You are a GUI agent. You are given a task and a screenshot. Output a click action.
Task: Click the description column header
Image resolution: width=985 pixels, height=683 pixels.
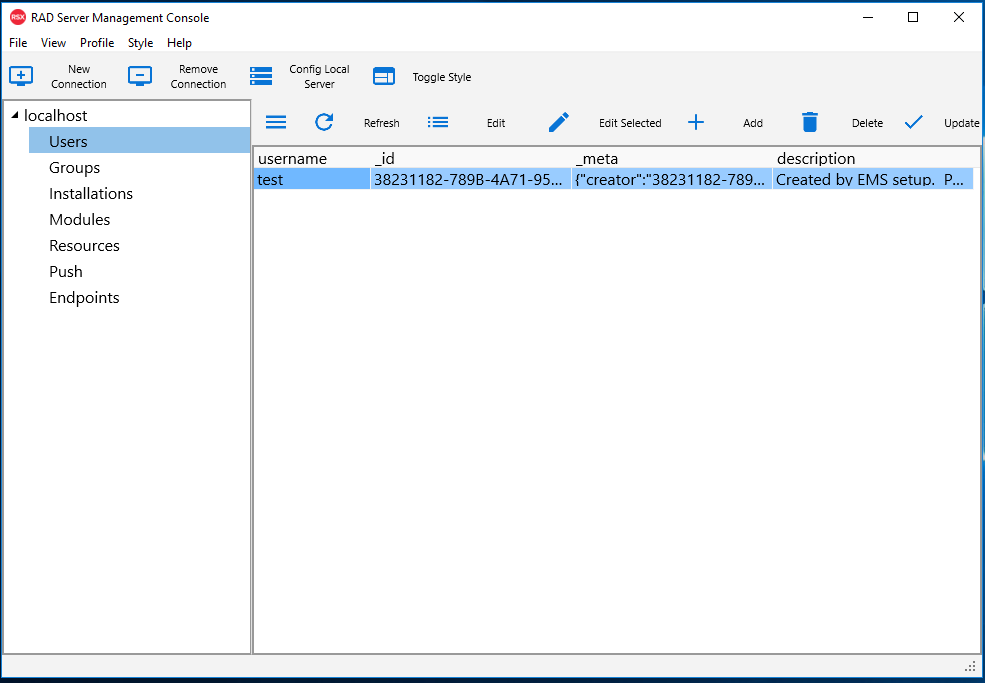click(874, 158)
